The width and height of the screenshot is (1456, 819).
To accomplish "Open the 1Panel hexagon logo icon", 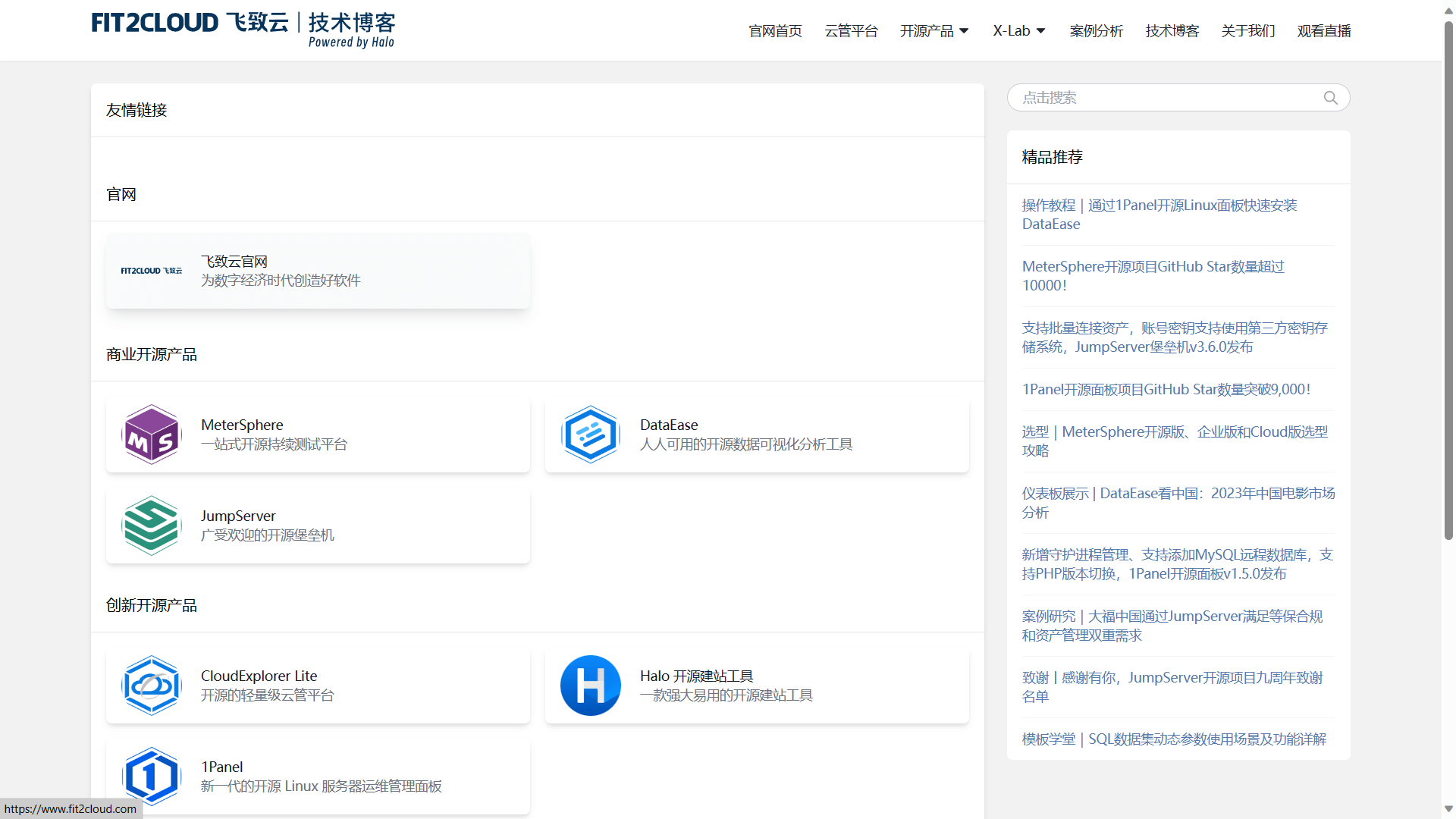I will (152, 777).
